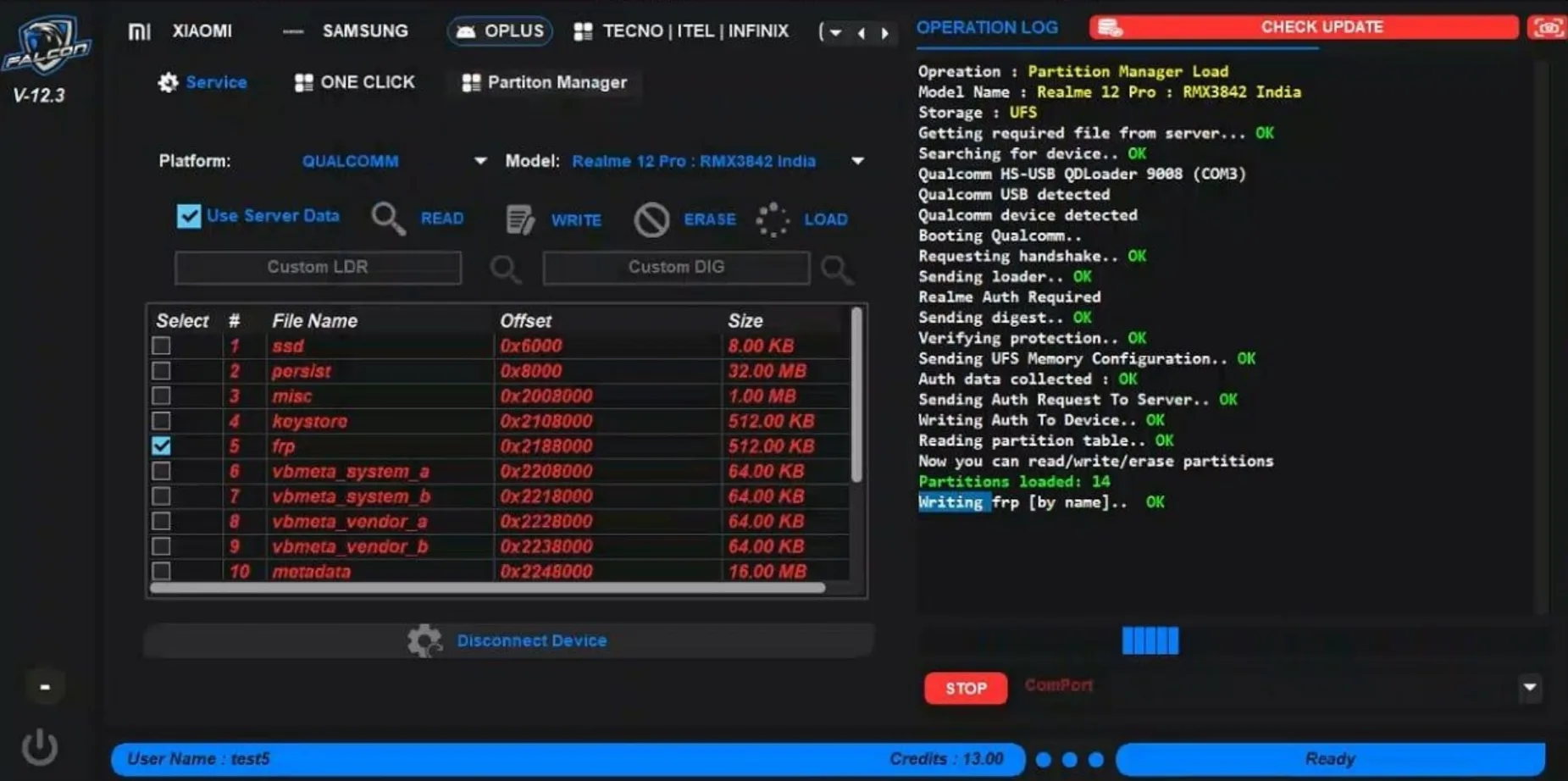Viewport: 1568px width, 781px height.
Task: Click the CHECK UPDATE button
Action: point(1304,27)
